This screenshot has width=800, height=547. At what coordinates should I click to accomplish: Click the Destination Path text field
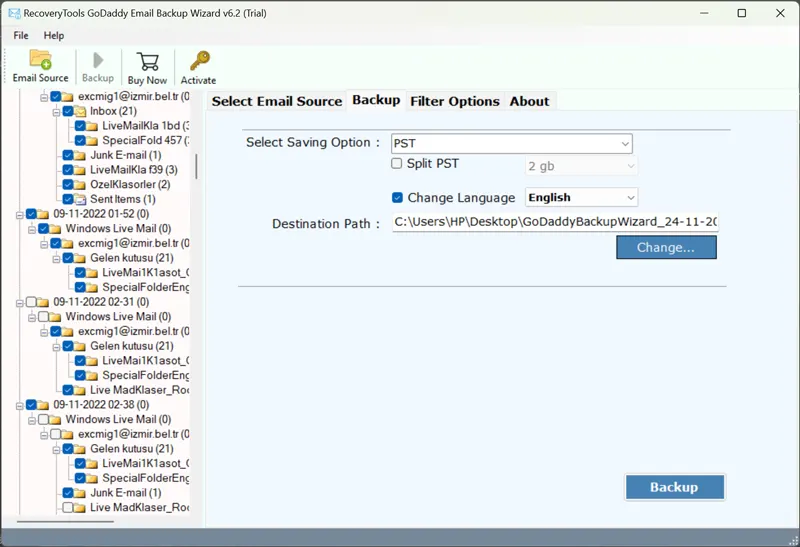coord(554,222)
